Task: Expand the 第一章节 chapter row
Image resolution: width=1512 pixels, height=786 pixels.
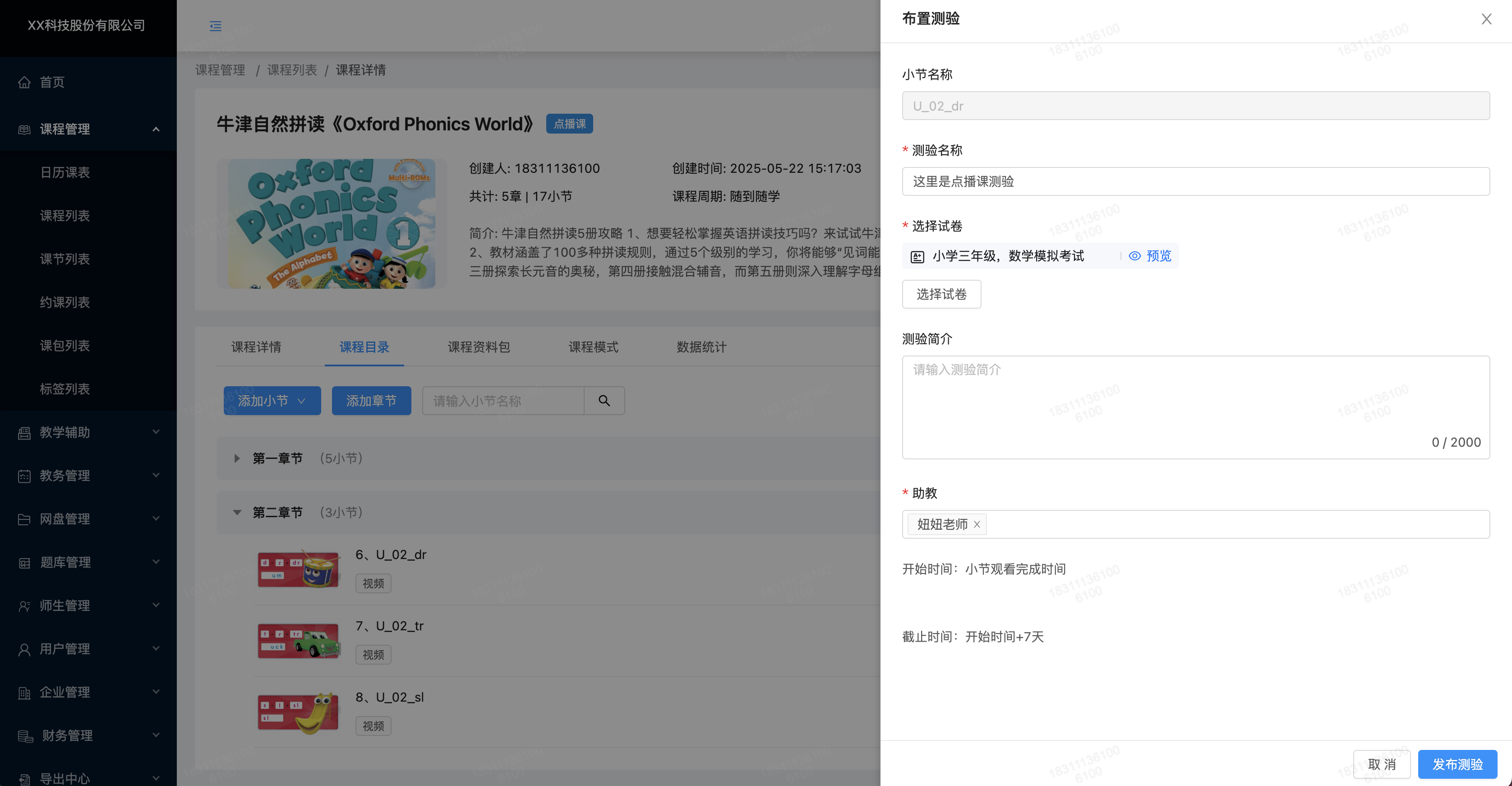Action: (x=236, y=458)
